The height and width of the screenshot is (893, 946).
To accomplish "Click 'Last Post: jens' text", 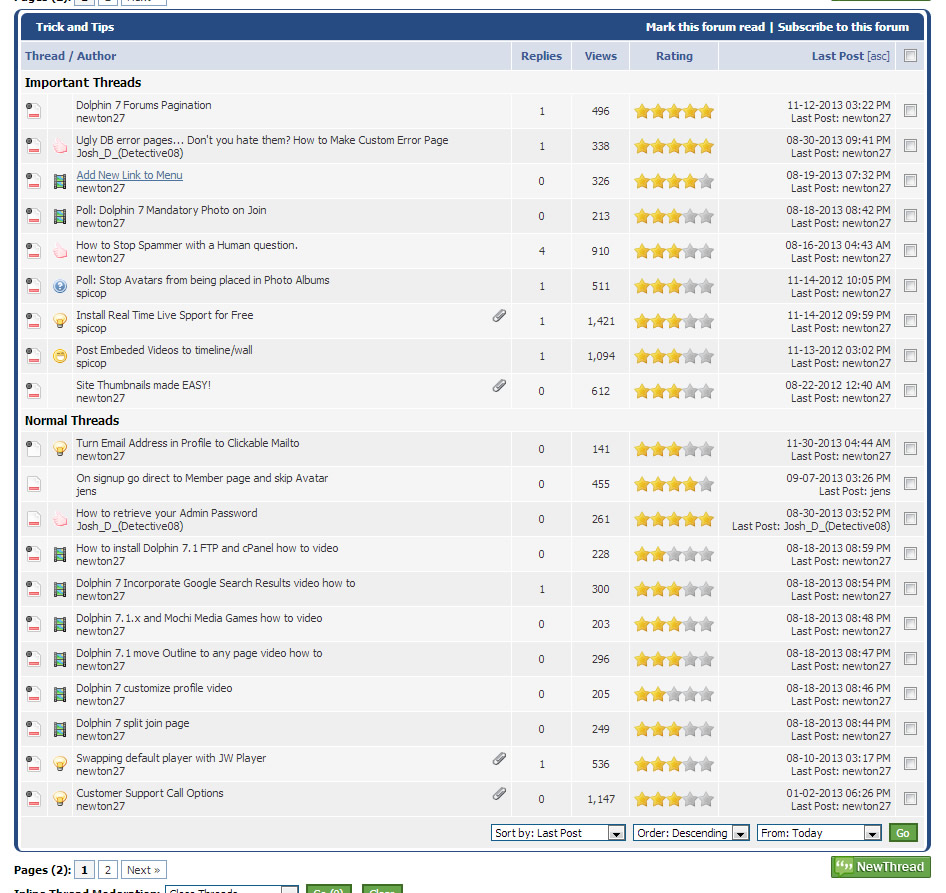I will pyautogui.click(x=854, y=491).
